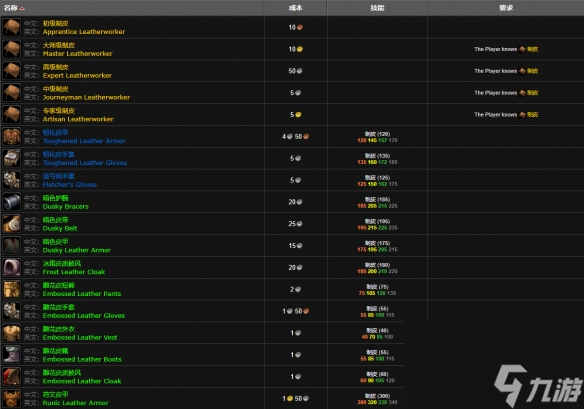Sort by the 成本 cost column header
Image resolution: width=584 pixels, height=409 pixels.
tap(295, 8)
